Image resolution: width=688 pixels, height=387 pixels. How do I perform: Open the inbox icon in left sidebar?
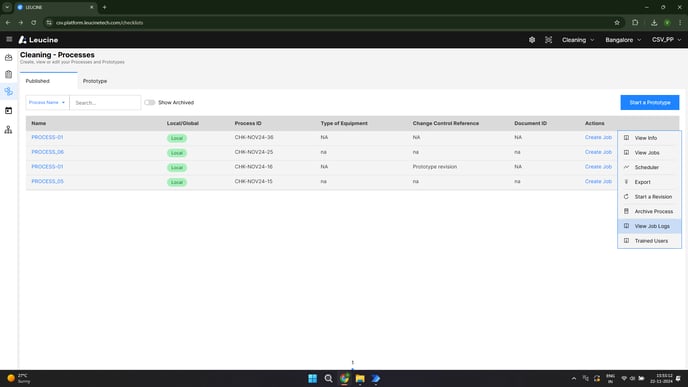pos(8,57)
